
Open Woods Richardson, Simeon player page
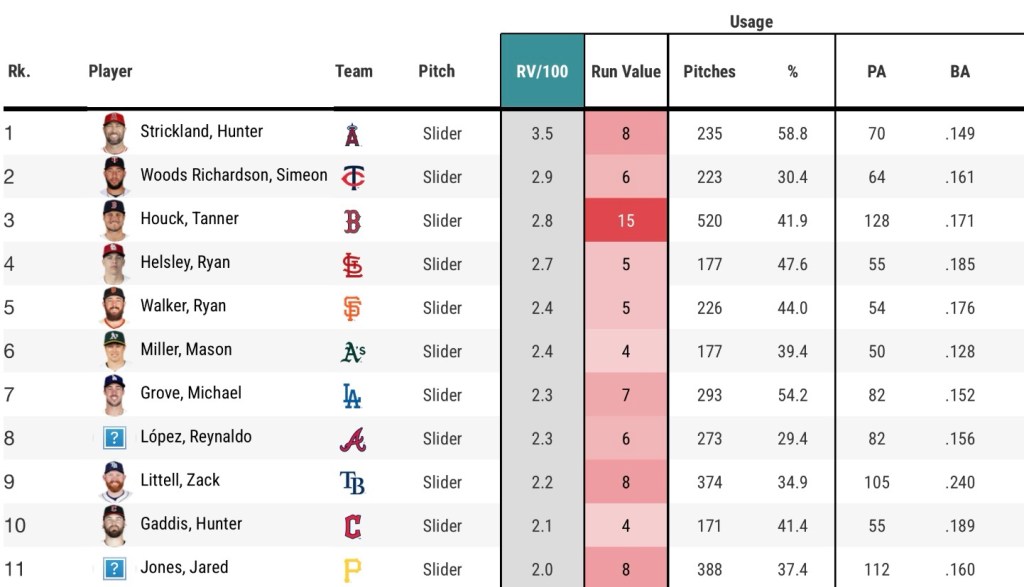(233, 175)
